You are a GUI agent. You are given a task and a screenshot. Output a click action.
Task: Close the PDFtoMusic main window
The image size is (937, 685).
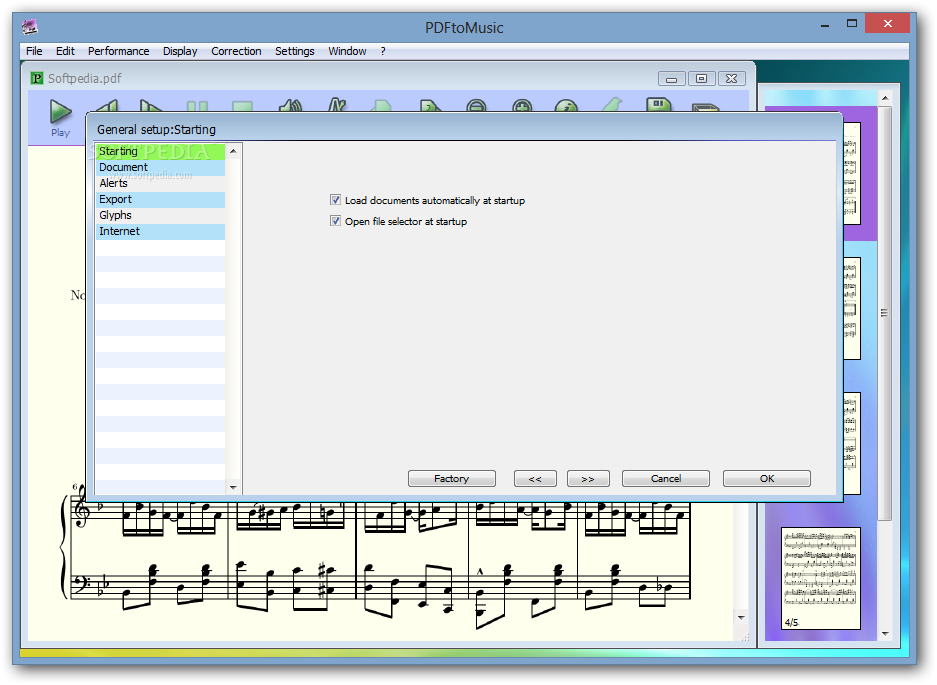click(x=887, y=23)
